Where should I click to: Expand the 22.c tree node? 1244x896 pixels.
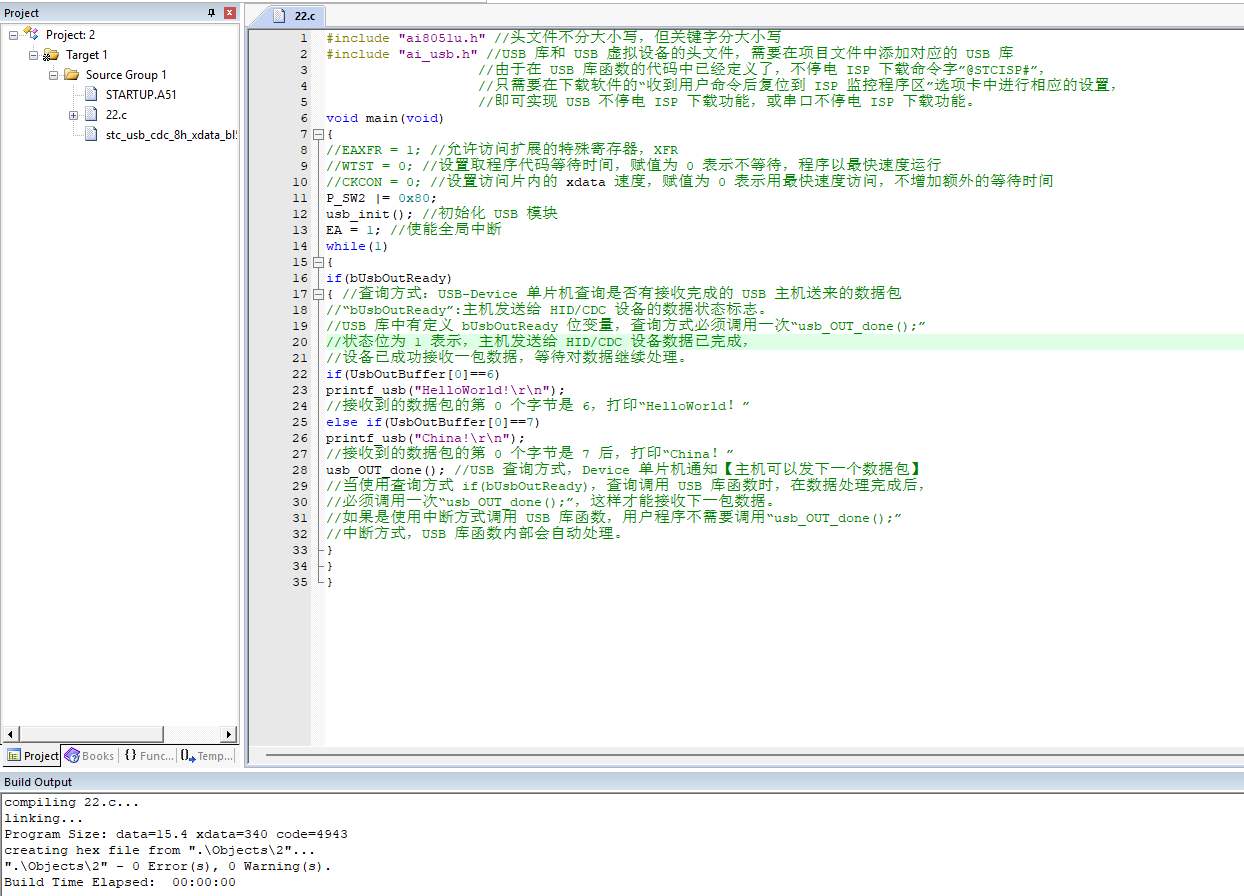[73, 115]
